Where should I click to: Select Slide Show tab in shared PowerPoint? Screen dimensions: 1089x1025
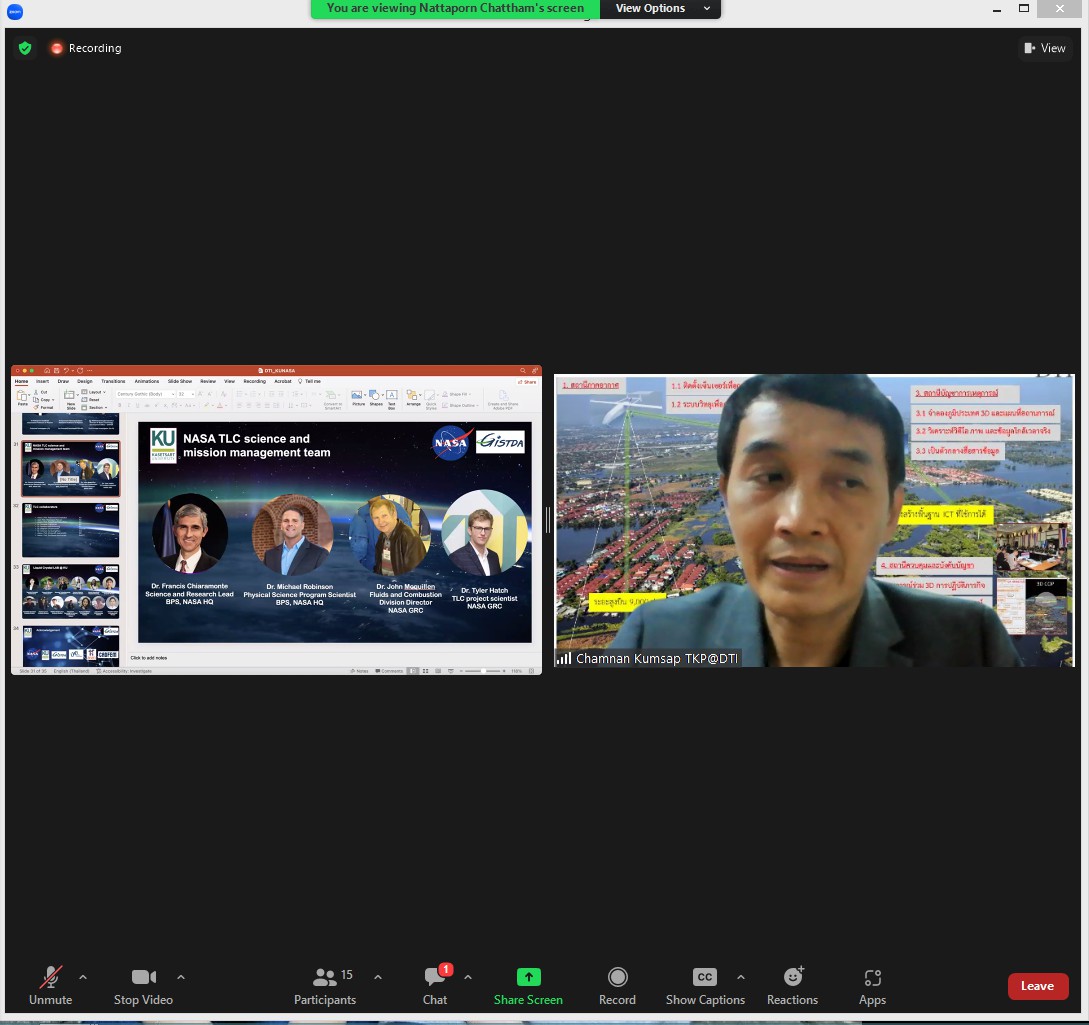pyautogui.click(x=180, y=381)
